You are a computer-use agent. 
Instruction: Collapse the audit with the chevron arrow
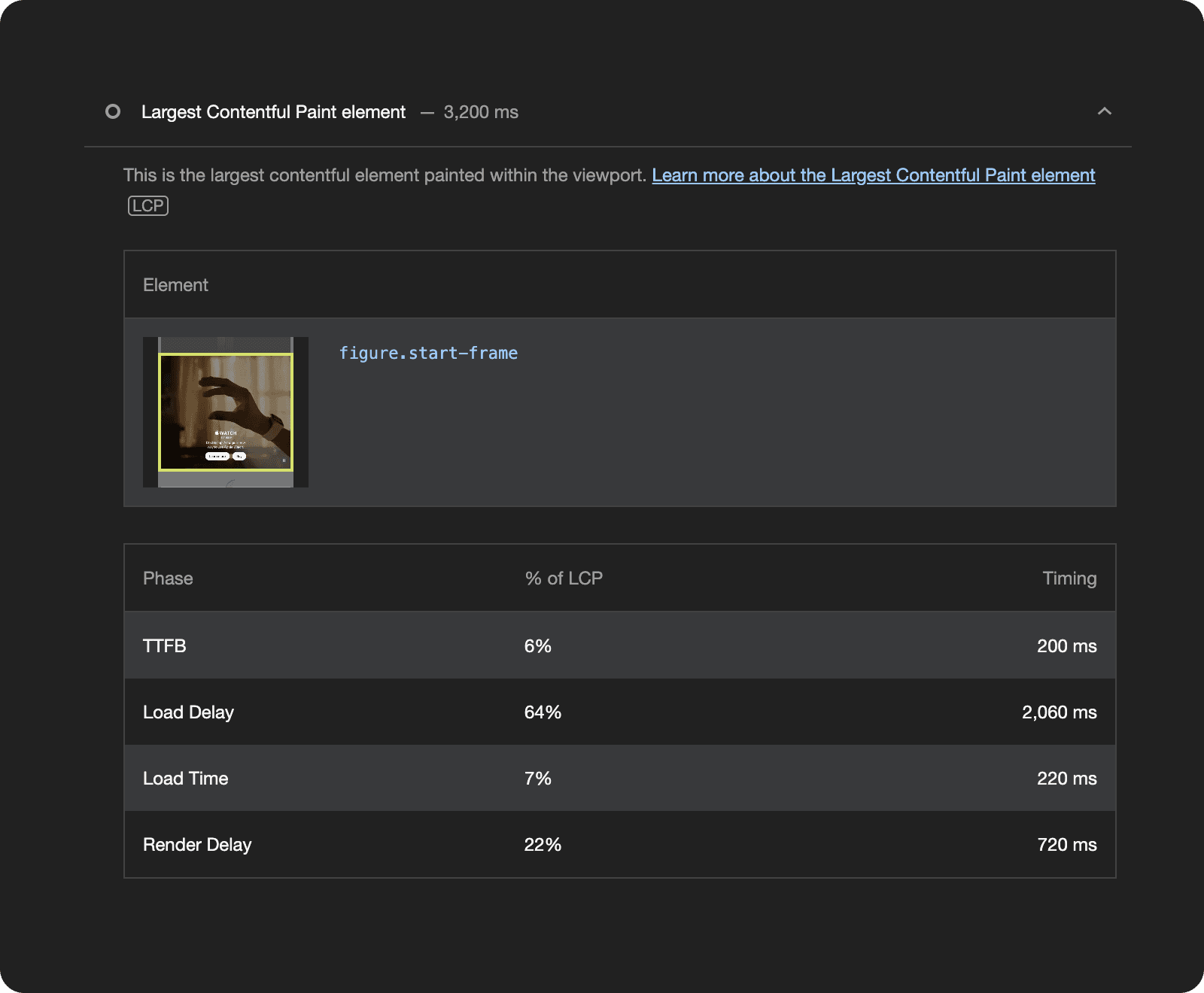(x=1104, y=112)
